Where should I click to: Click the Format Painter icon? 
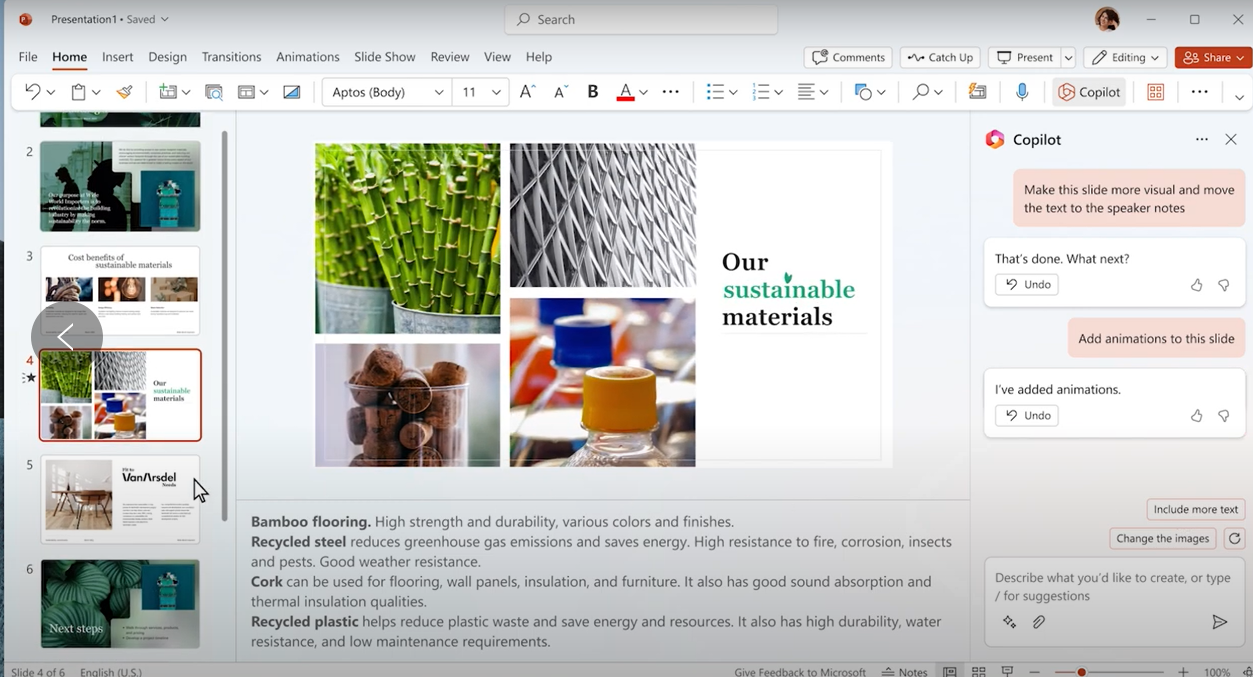(124, 92)
